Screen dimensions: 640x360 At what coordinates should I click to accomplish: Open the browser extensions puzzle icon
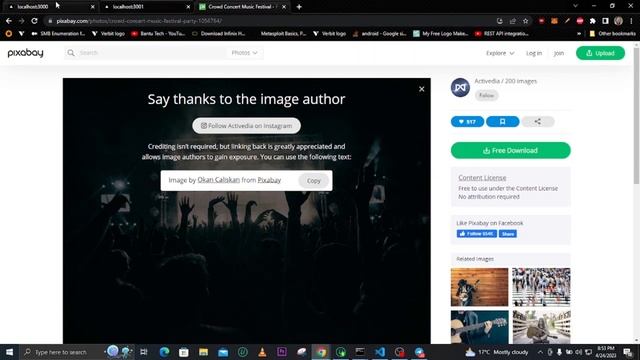(x=593, y=21)
